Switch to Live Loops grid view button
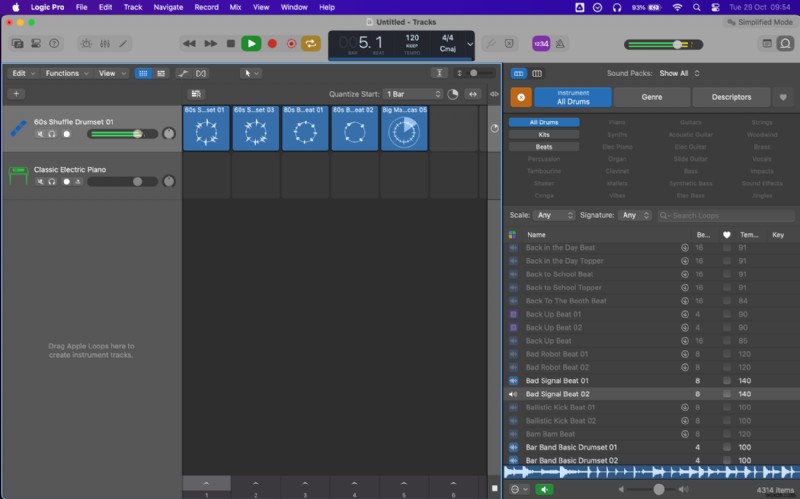Image resolution: width=800 pixels, height=499 pixels. pos(143,73)
